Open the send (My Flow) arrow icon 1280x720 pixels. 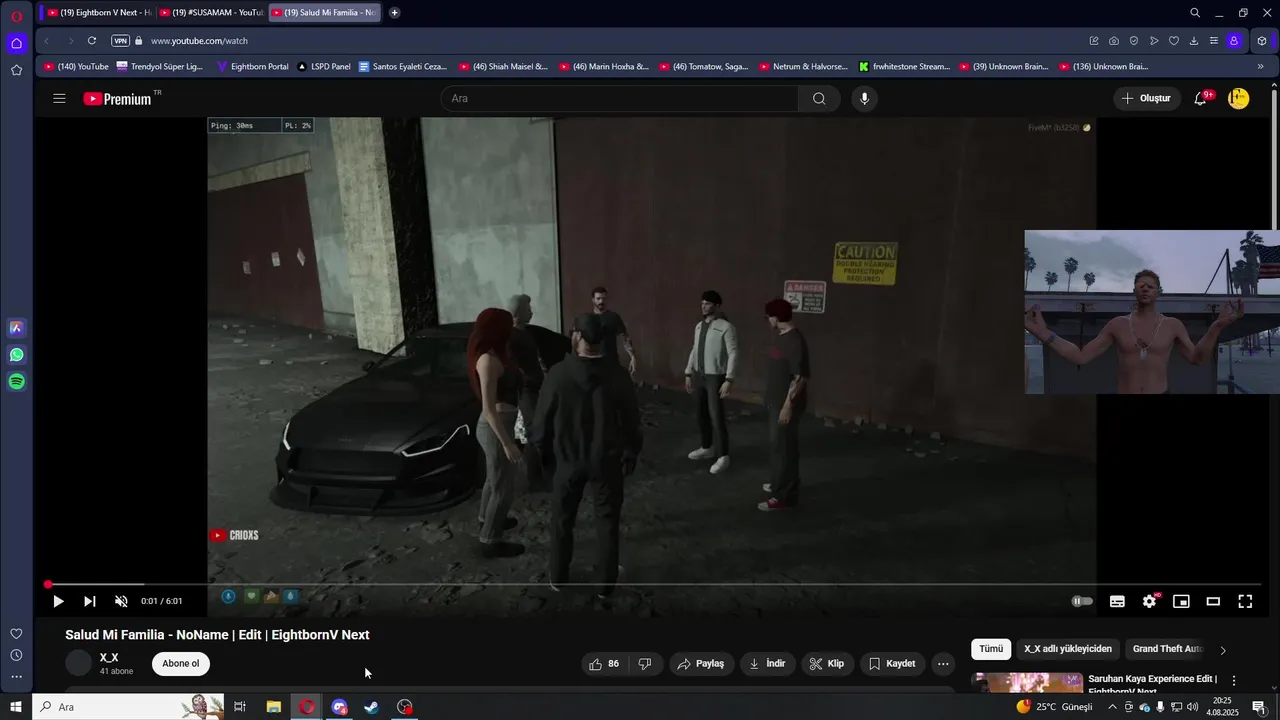pos(1154,41)
